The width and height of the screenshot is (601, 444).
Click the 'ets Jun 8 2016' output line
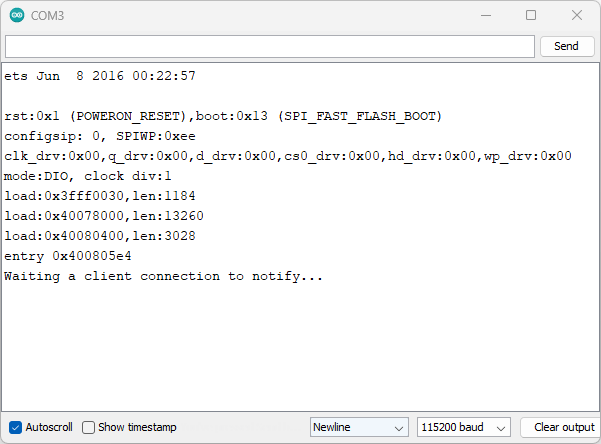click(x=100, y=76)
